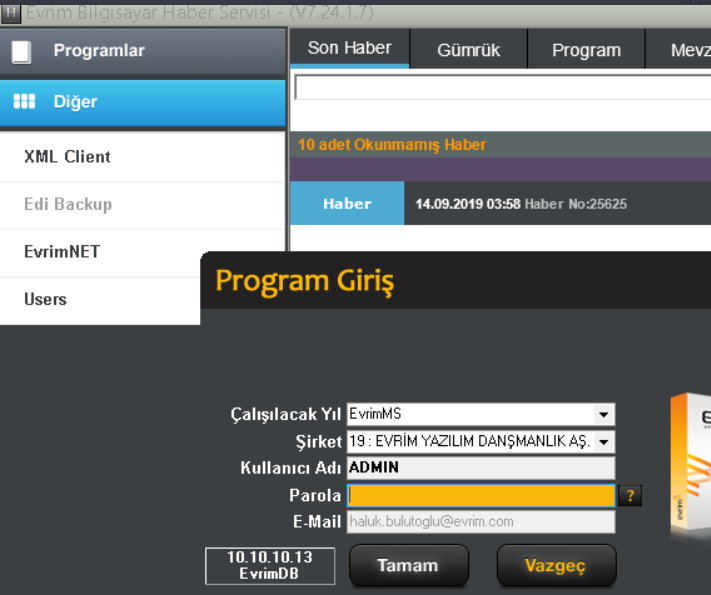Image resolution: width=711 pixels, height=595 pixels.
Task: Expand the Çalışılacak Yıl dropdown arrow
Action: (604, 415)
